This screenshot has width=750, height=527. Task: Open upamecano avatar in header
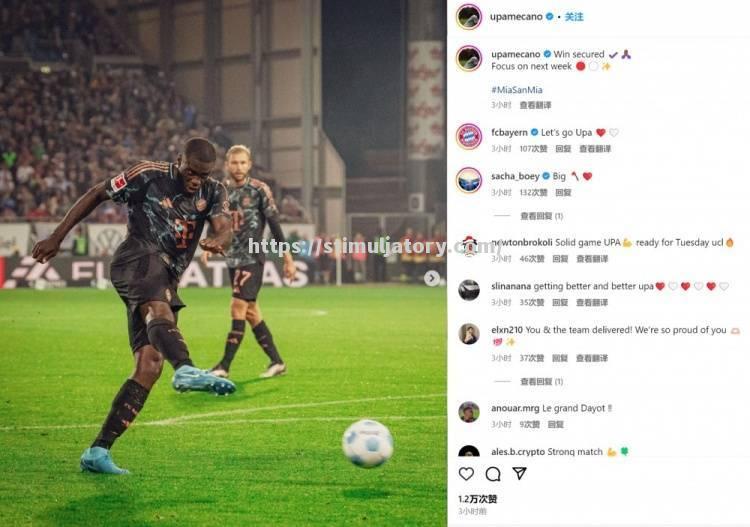[469, 17]
